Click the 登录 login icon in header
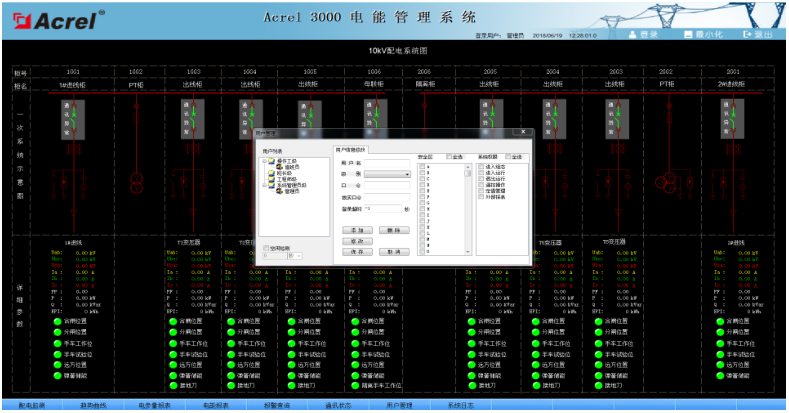789x413 pixels. 632,34
